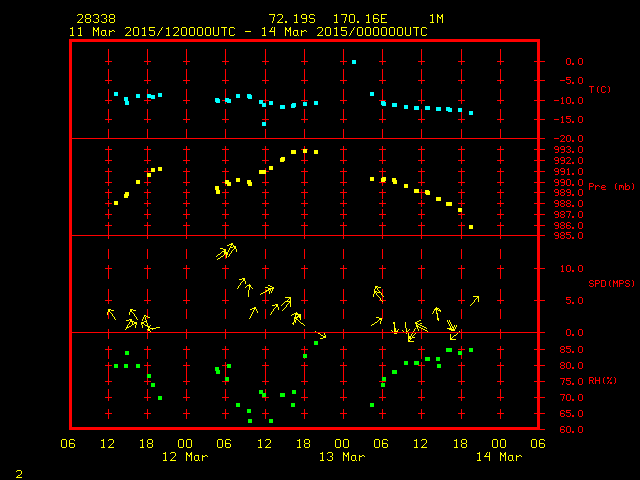Click the 12 Mar date label
640x480 pixels.
click(185, 457)
